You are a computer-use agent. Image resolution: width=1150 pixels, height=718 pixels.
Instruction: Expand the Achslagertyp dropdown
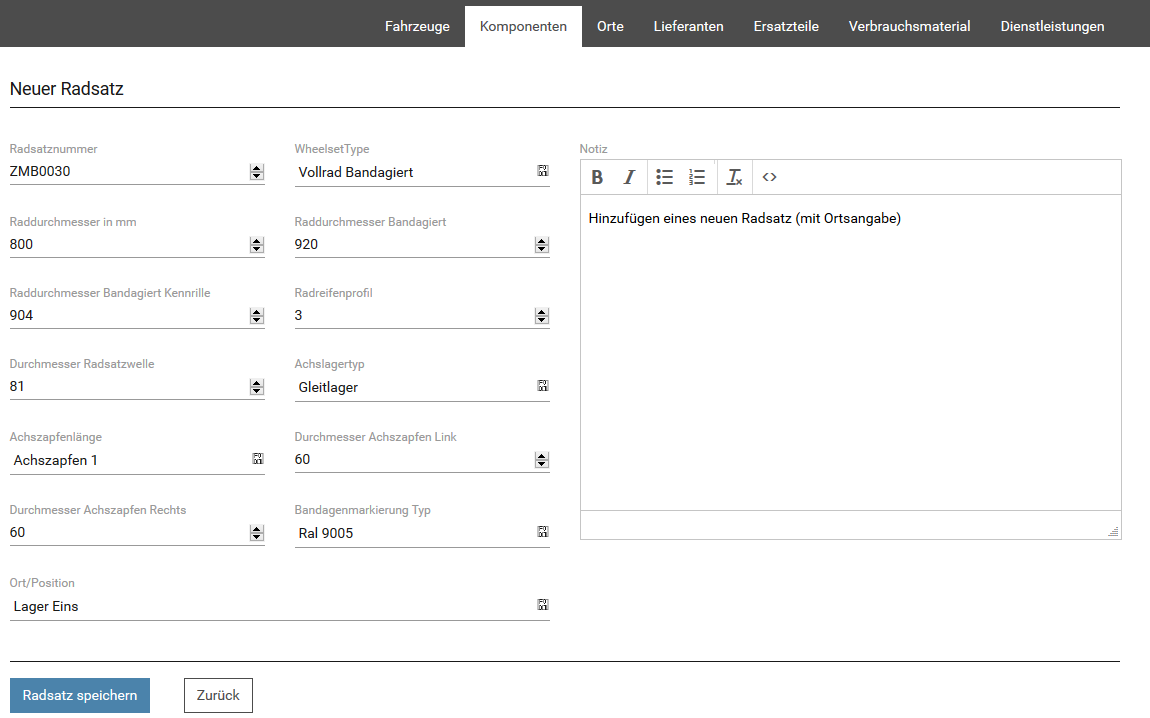(x=542, y=386)
